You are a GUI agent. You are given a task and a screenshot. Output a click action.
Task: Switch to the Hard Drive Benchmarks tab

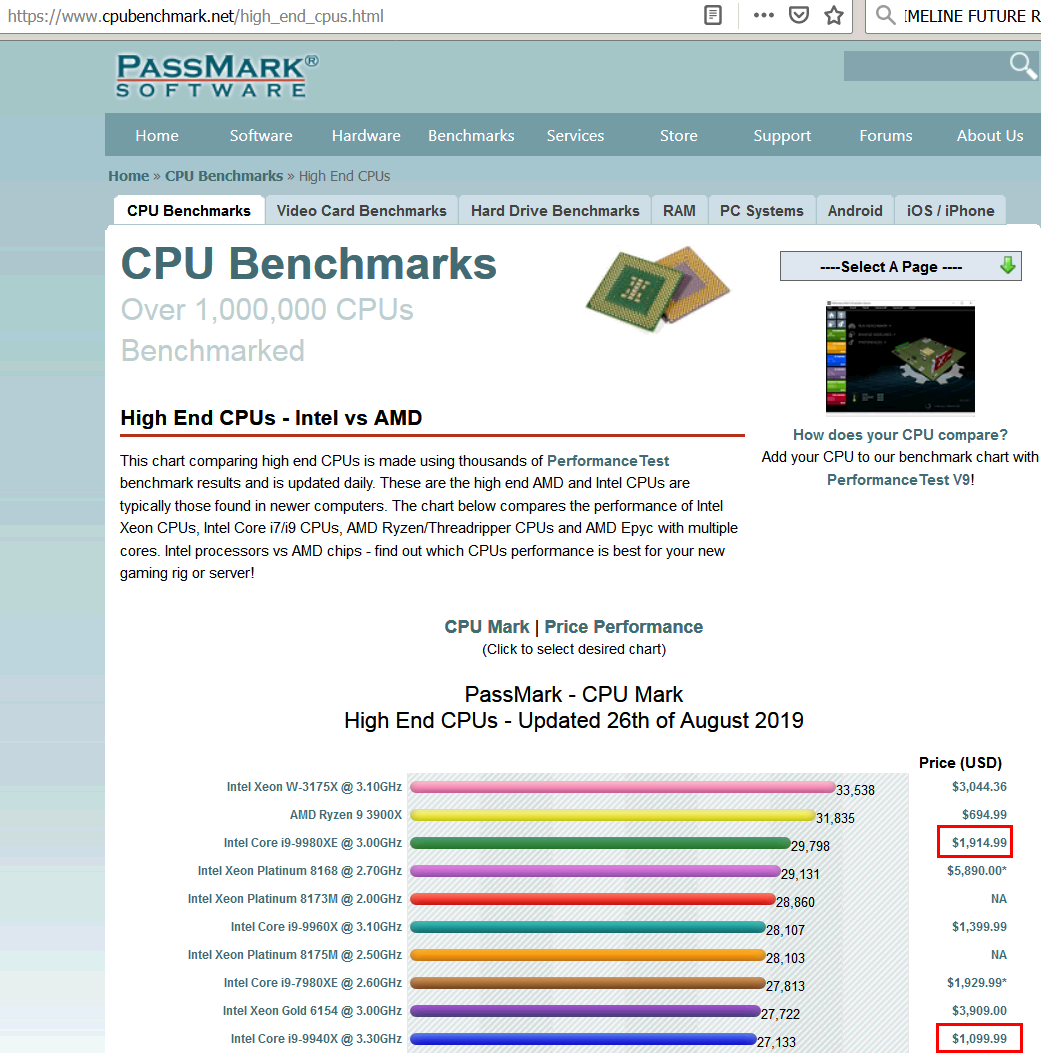[555, 211]
